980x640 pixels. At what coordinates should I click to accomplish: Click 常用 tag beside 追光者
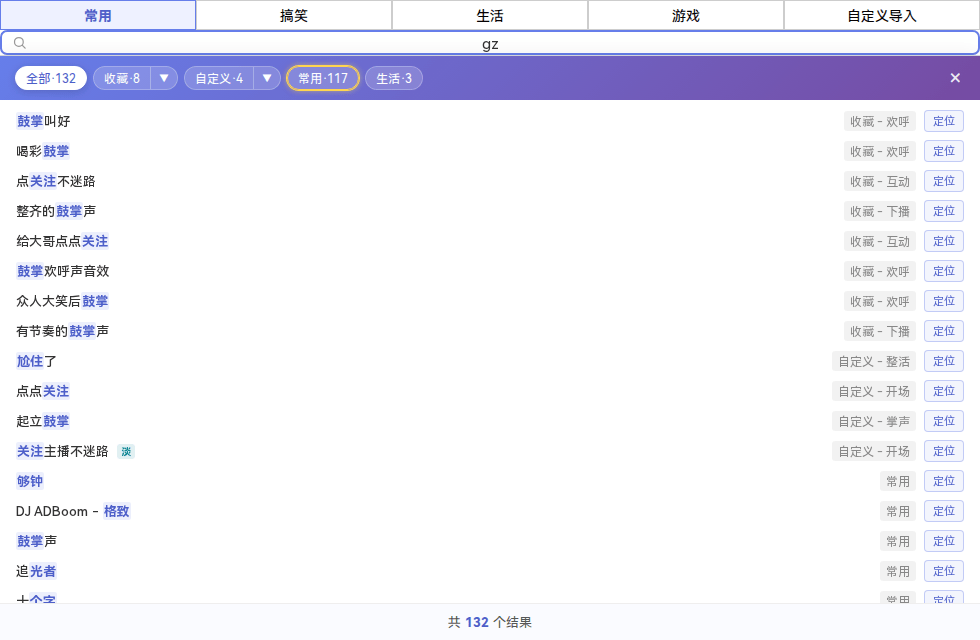click(x=898, y=571)
